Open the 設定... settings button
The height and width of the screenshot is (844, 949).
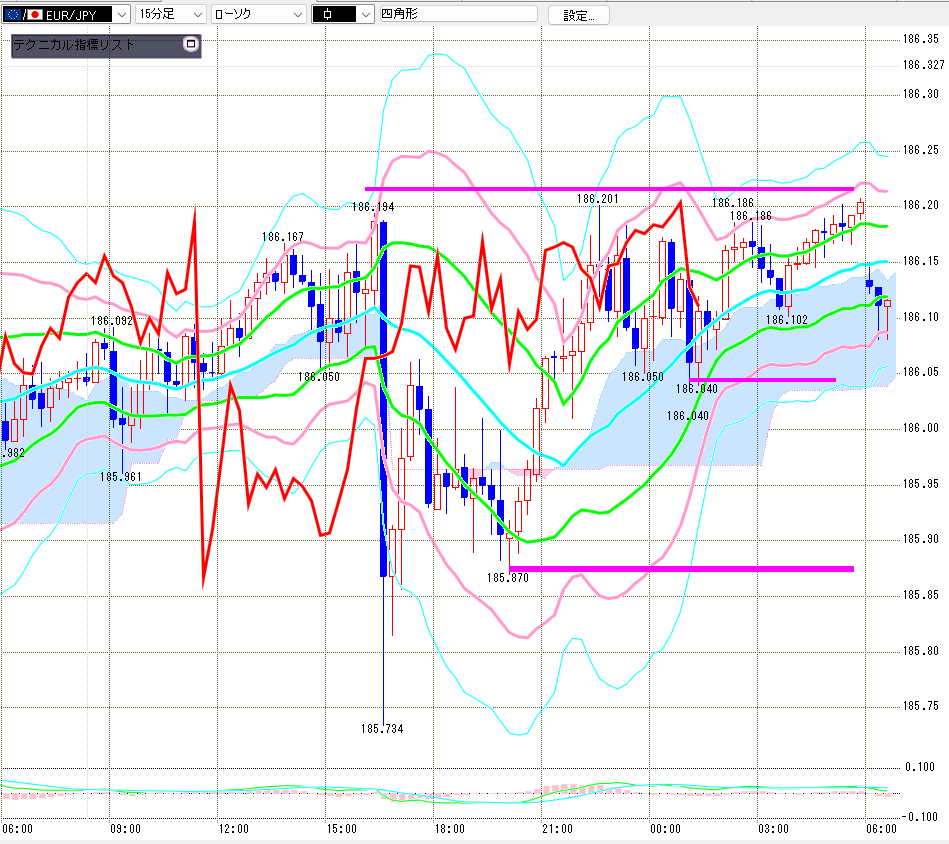(579, 15)
